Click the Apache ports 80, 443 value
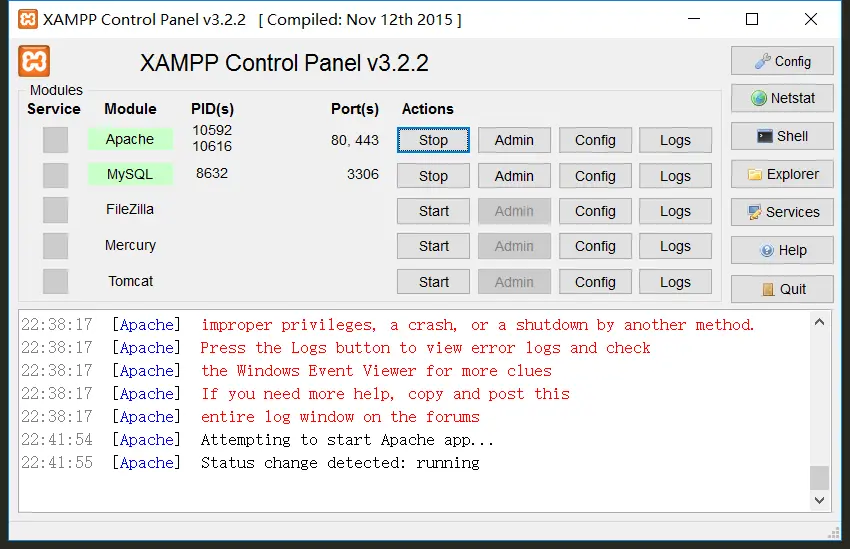This screenshot has height=549, width=850. coord(355,140)
